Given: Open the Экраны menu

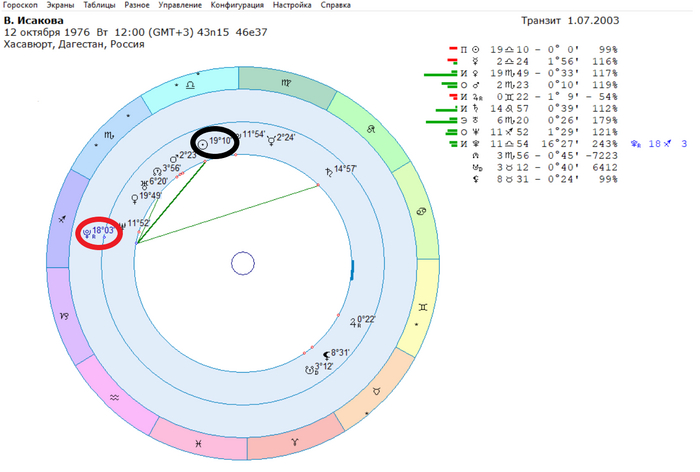Looking at the screenshot, I should (x=59, y=5).
